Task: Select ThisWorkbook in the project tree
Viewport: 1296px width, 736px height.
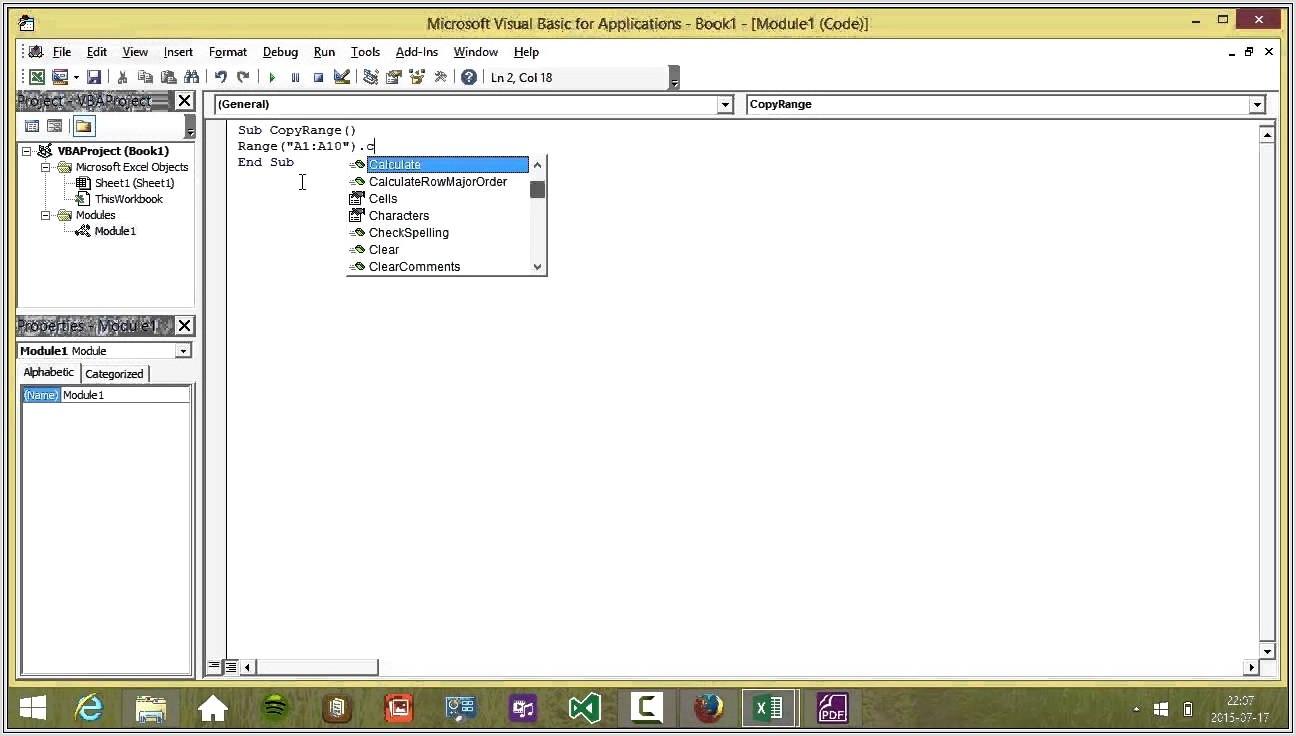Action: 128,199
